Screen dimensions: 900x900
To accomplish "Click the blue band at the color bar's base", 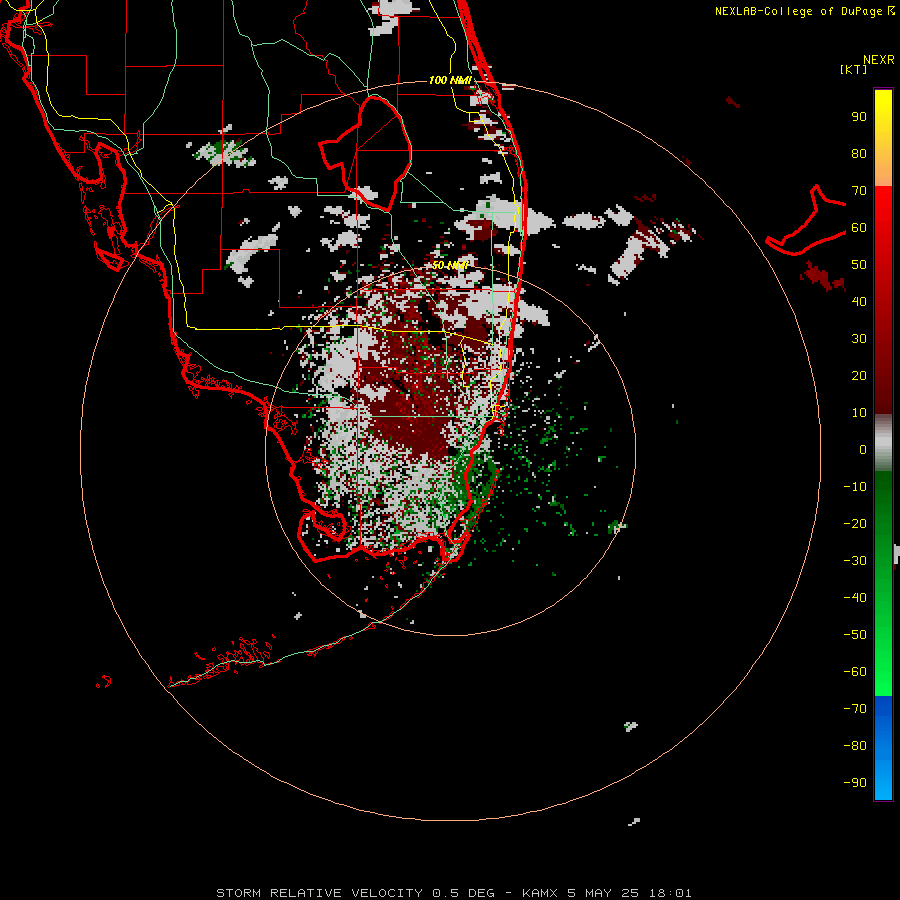I will click(x=883, y=748).
